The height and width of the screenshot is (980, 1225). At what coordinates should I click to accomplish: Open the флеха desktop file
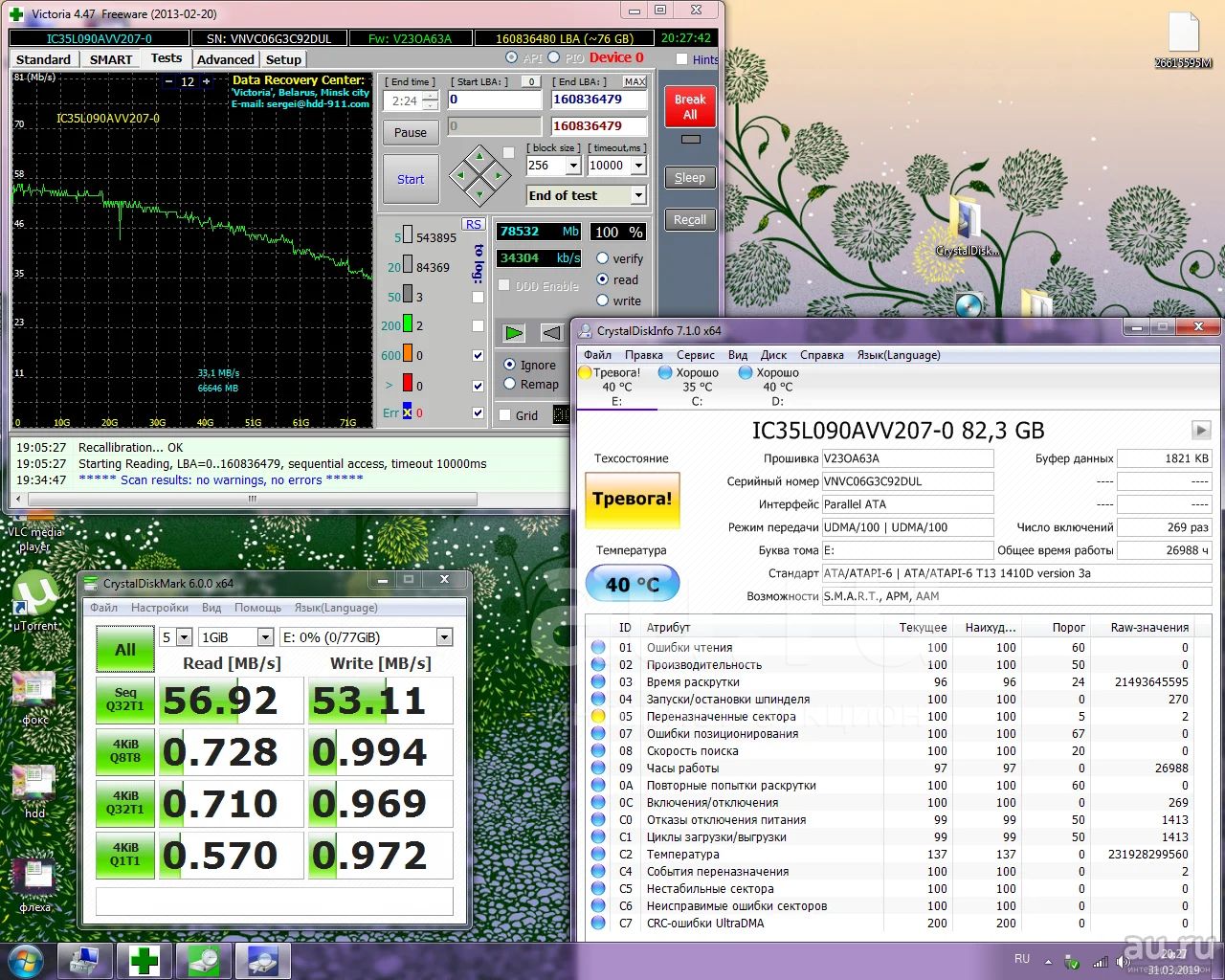click(34, 886)
